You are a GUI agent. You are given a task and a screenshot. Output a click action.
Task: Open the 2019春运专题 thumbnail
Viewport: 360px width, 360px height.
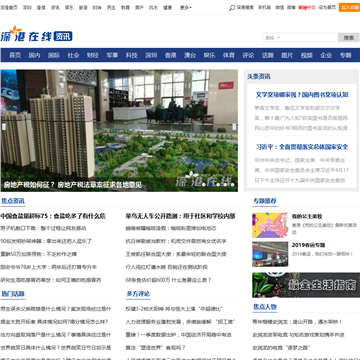[270, 254]
